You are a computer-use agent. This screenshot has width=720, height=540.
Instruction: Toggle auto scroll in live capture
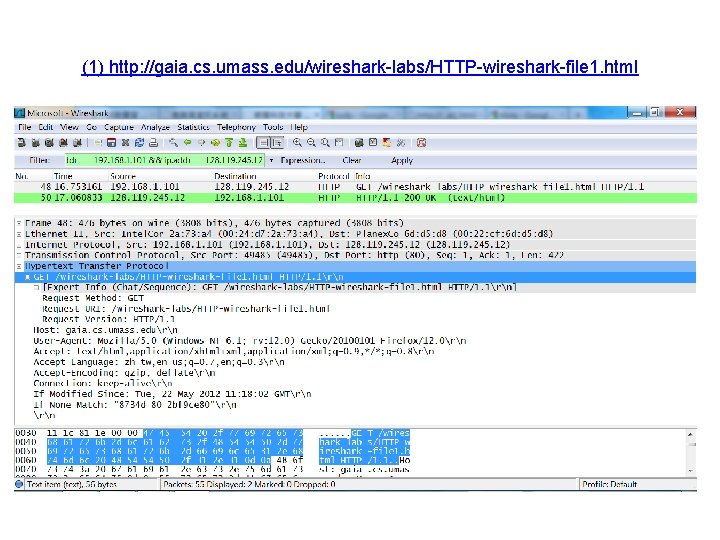tap(277, 143)
